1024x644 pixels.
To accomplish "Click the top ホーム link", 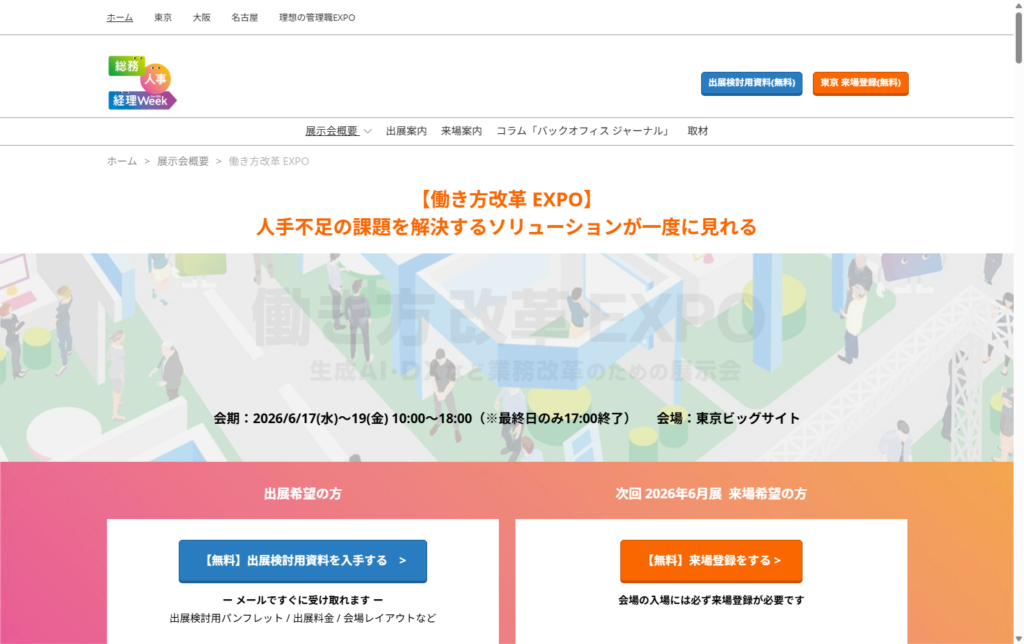I will point(120,18).
